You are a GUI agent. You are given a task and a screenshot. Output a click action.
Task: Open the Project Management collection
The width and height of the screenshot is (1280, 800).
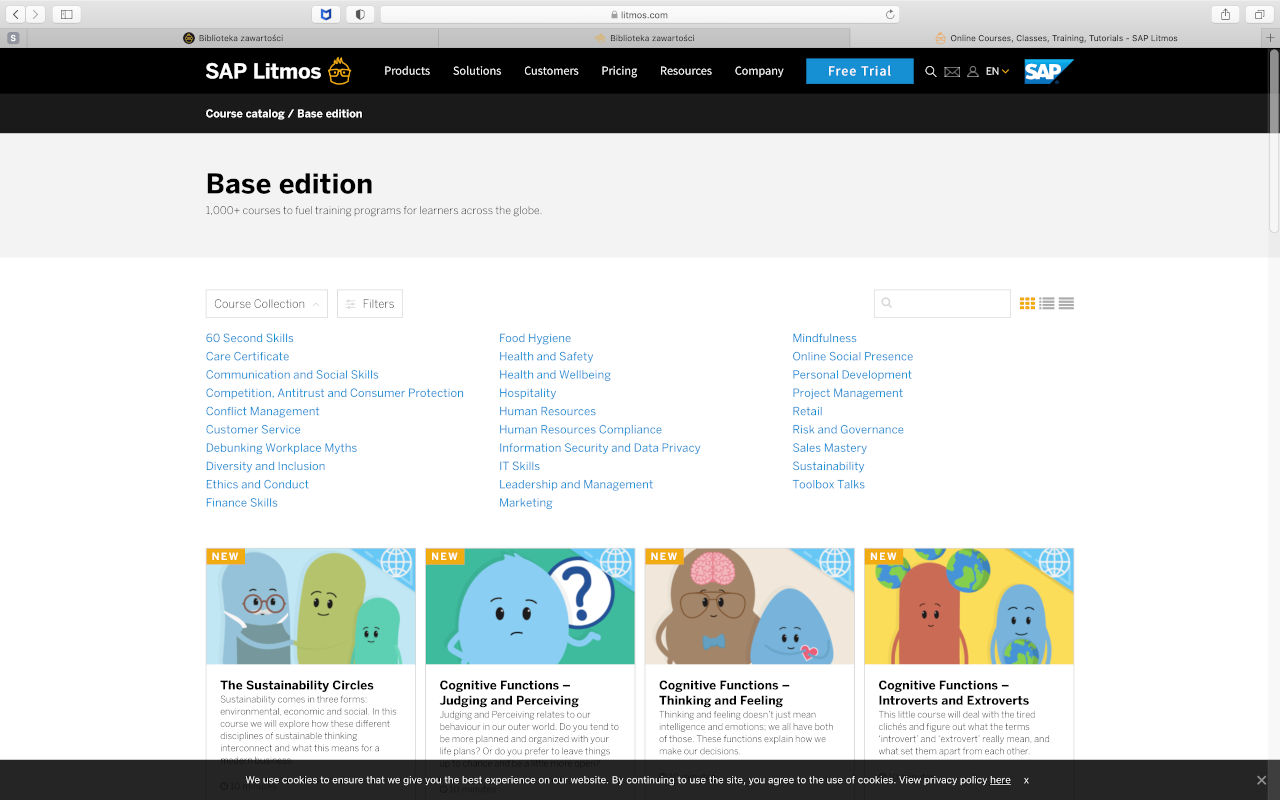(847, 393)
